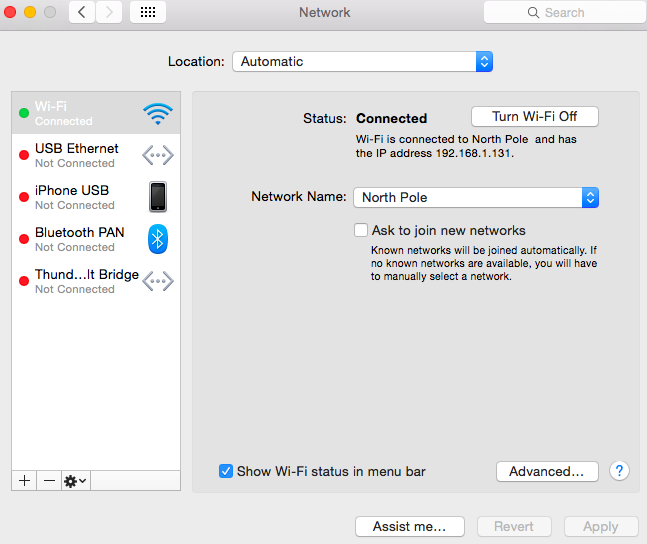The width and height of the screenshot is (647, 544).
Task: Click the Wi-Fi signal icon in sidebar
Action: coord(157,113)
